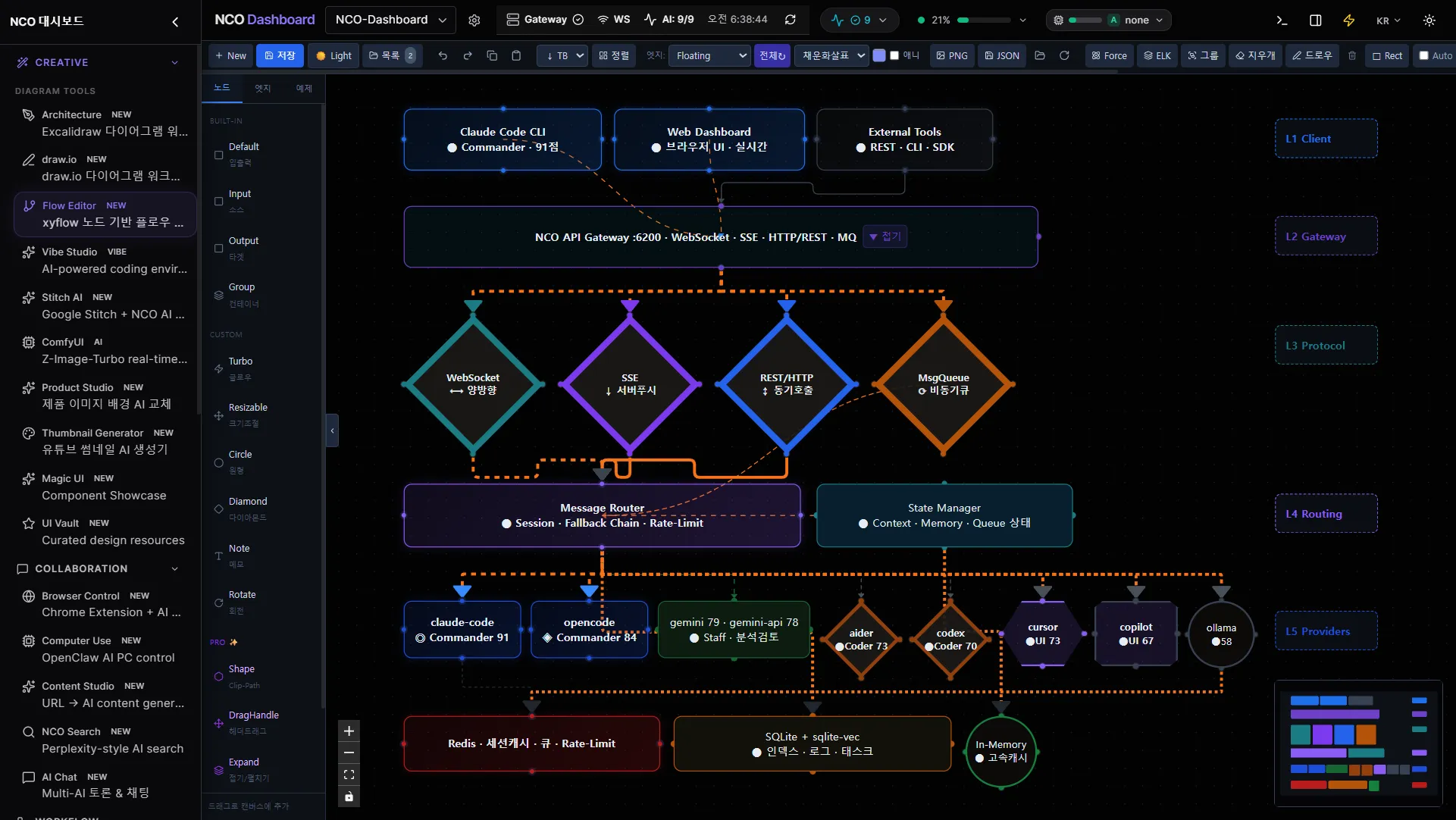Open the folder icon next to JSON
The height and width of the screenshot is (820, 1456).
tap(1040, 55)
